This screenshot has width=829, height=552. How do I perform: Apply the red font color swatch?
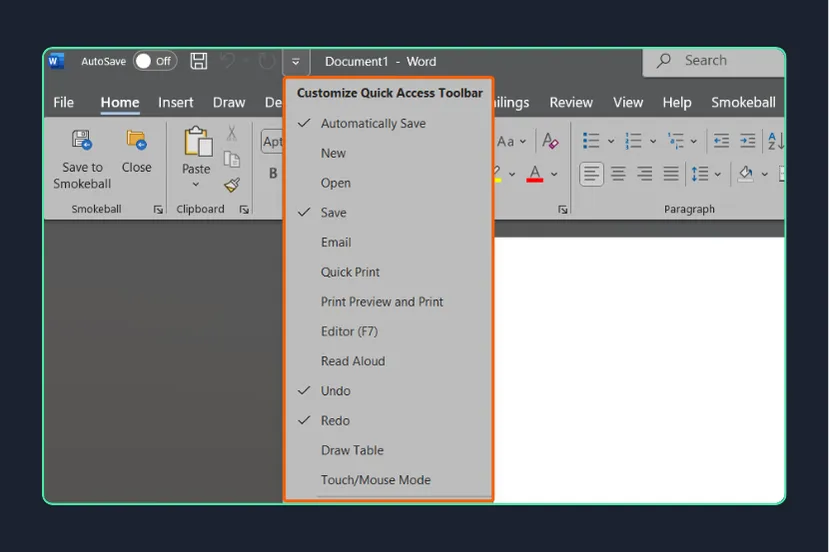coord(535,174)
